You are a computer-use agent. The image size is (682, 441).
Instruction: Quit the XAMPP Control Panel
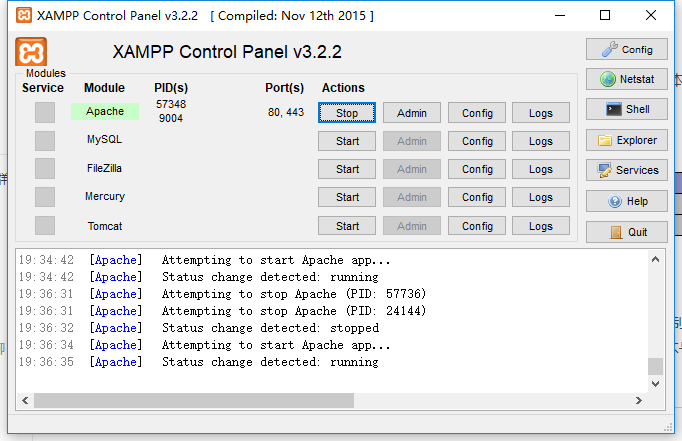626,232
